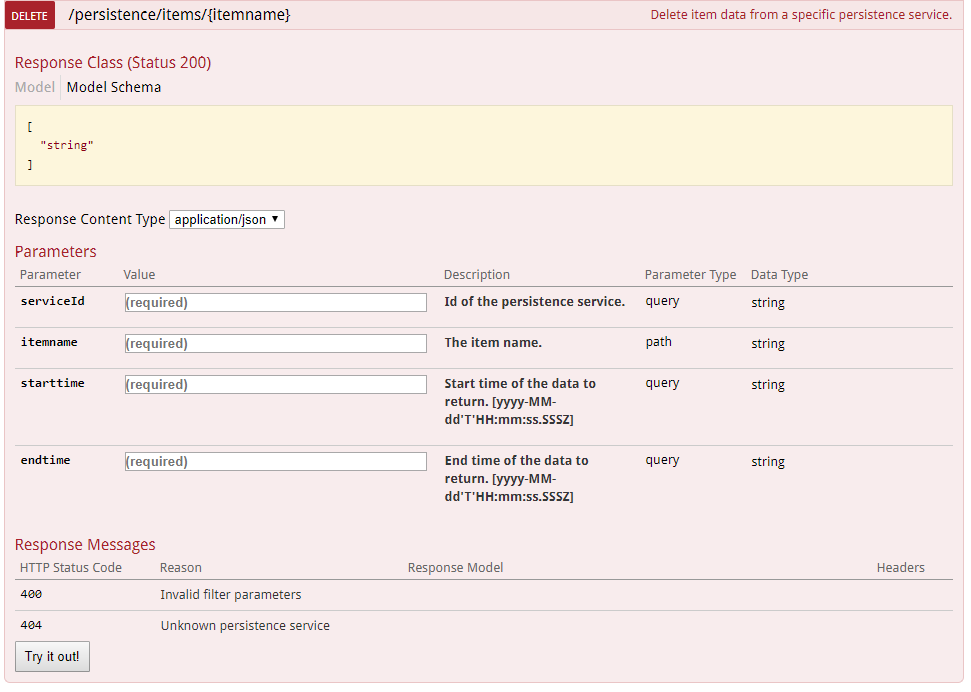Select the Model Schema tab
This screenshot has height=692, width=971.
(113, 87)
